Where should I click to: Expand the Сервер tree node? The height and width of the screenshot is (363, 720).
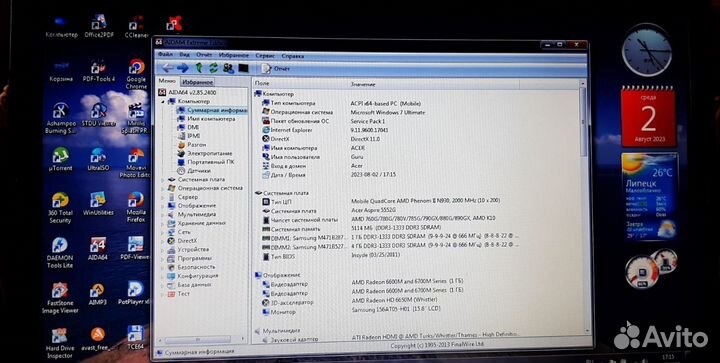[162, 197]
